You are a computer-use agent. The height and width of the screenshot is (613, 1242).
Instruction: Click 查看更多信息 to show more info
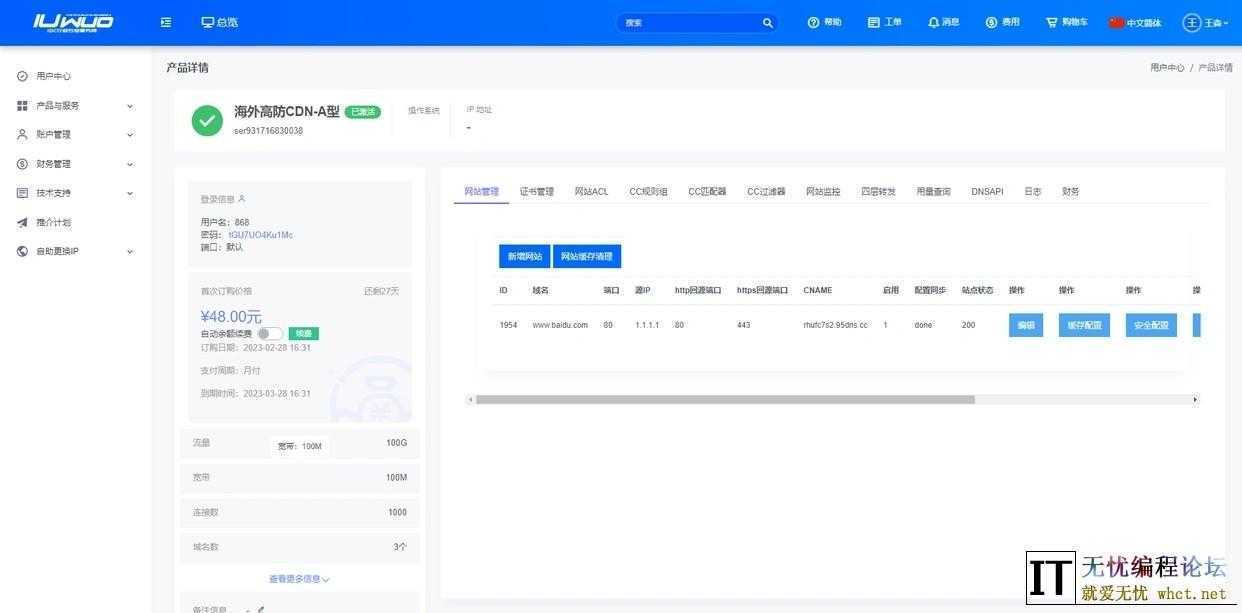click(x=296, y=578)
